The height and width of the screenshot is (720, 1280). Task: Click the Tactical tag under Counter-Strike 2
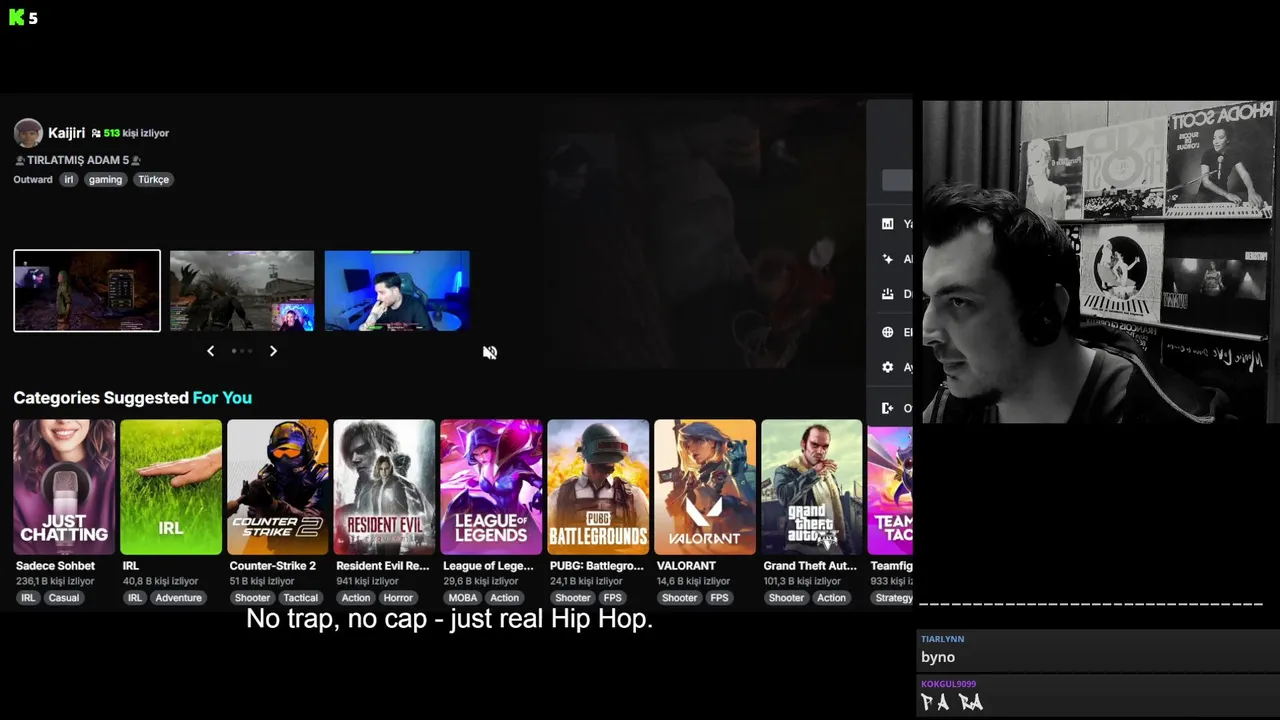pos(300,598)
